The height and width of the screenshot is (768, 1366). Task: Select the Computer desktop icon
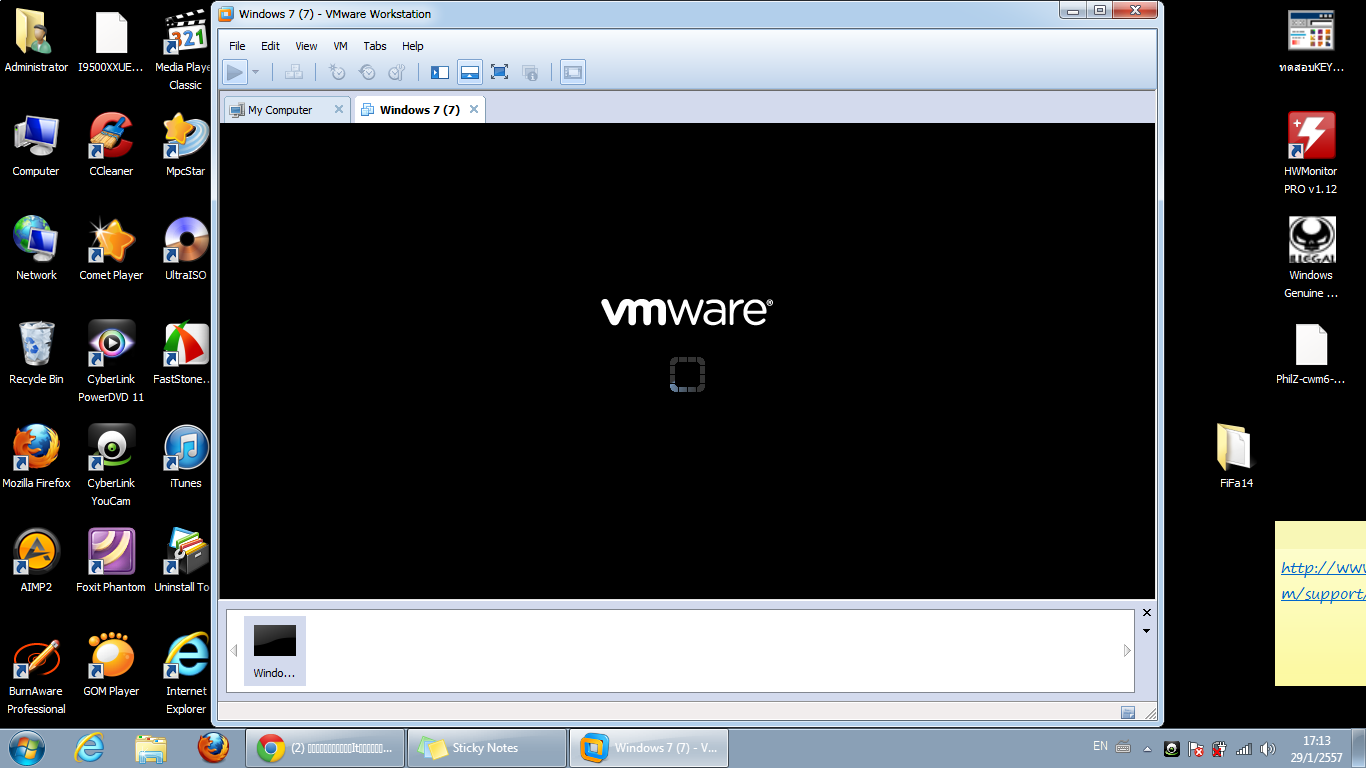coord(36,146)
